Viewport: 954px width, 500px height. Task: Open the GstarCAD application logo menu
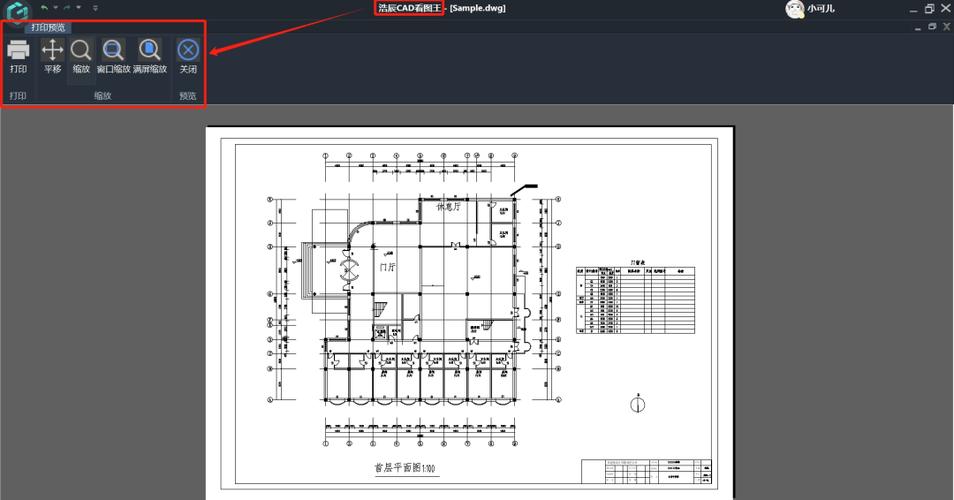pos(16,13)
